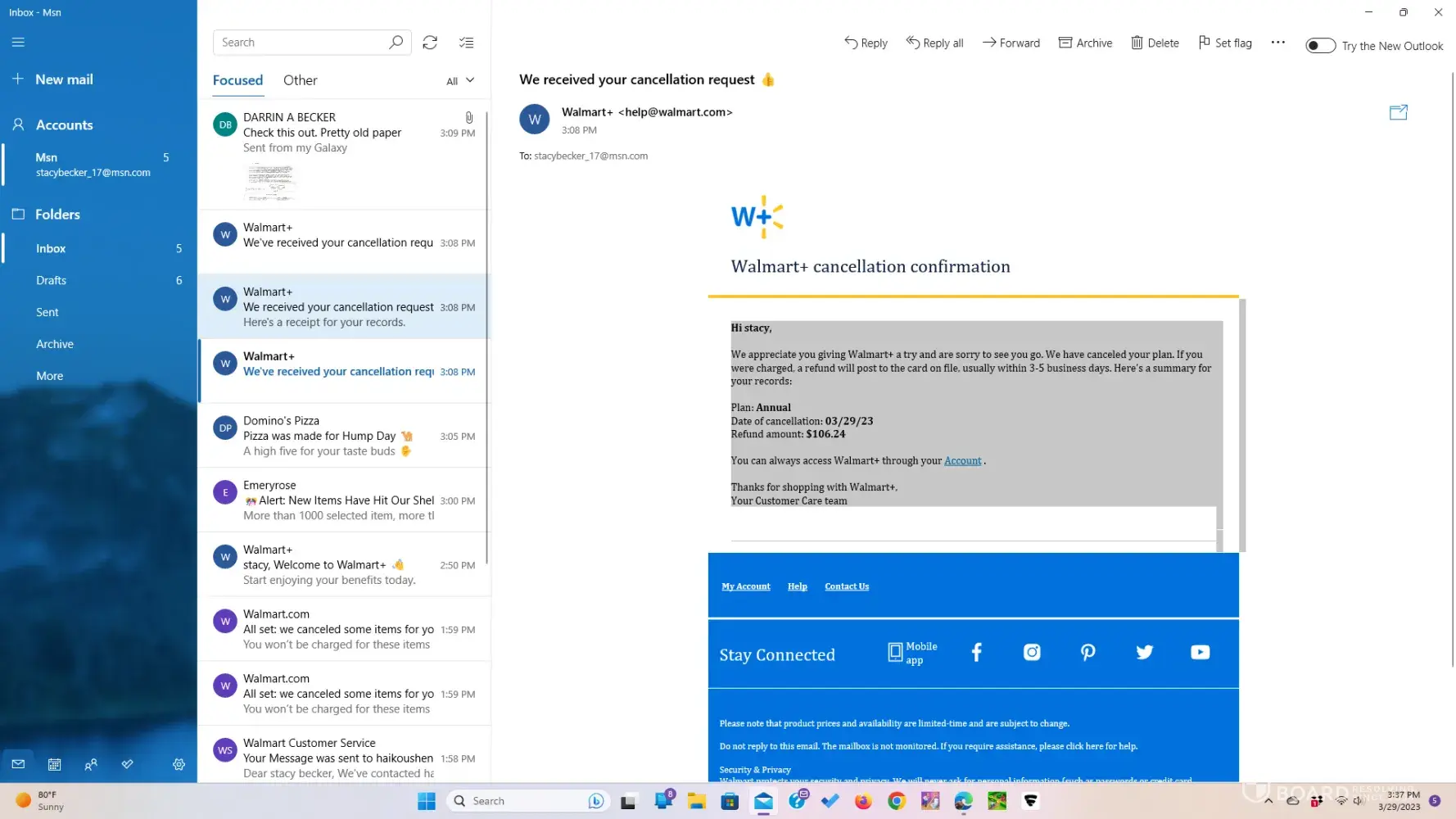Open the message in a new window icon
This screenshot has width=1456, height=819.
click(1398, 113)
